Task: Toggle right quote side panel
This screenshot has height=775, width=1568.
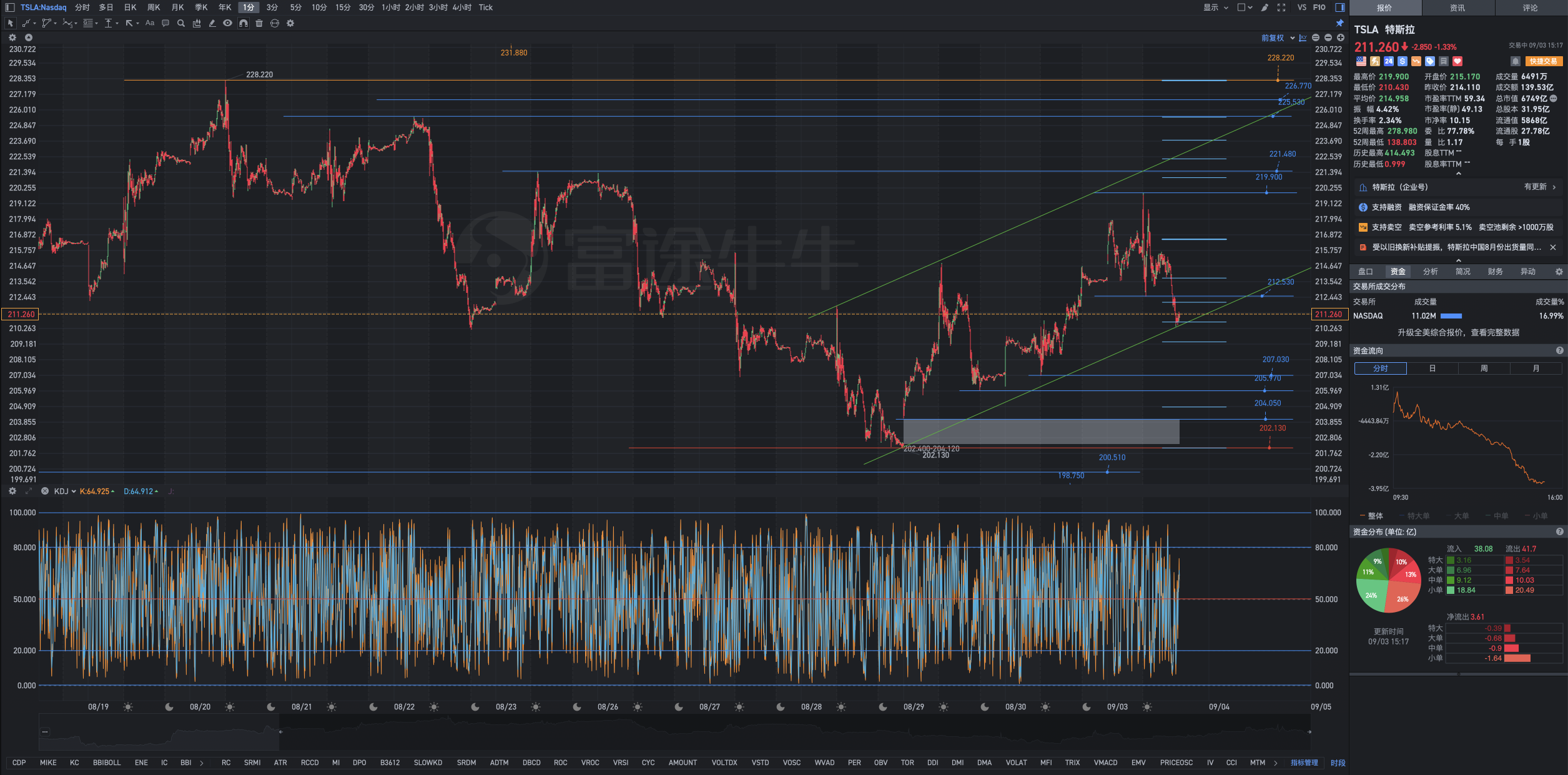Action: pyautogui.click(x=1339, y=7)
